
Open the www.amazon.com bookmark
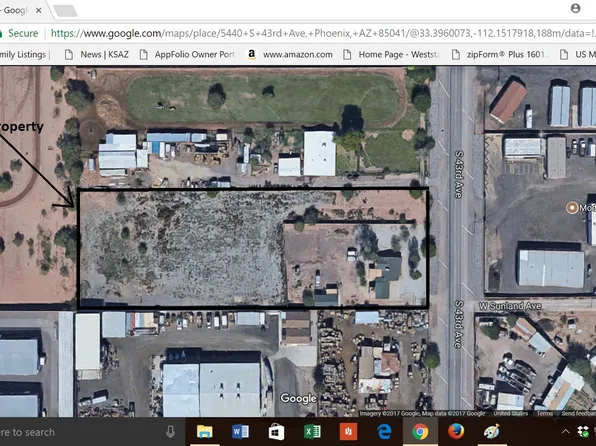tap(290, 55)
